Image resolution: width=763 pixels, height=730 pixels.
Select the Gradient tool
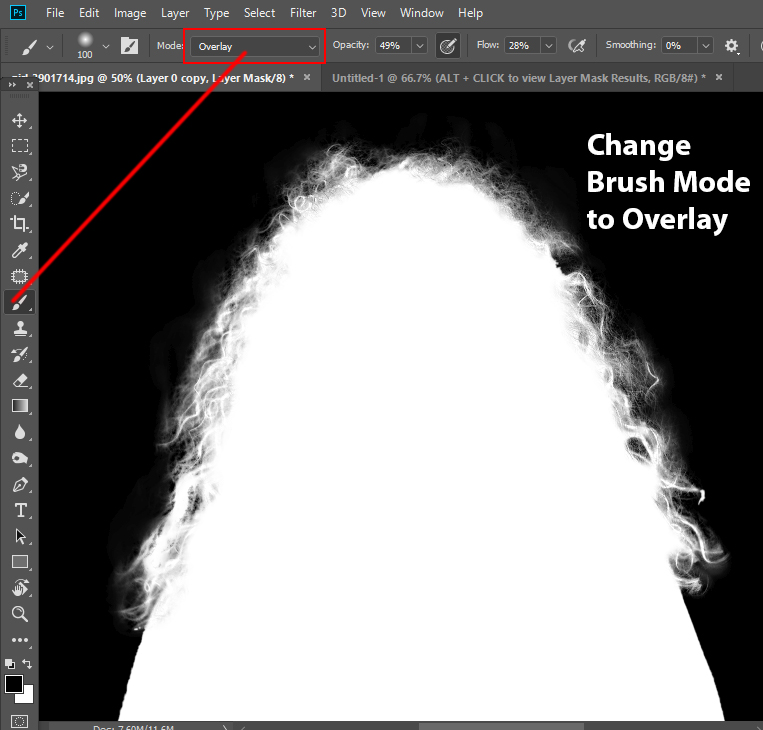click(19, 406)
